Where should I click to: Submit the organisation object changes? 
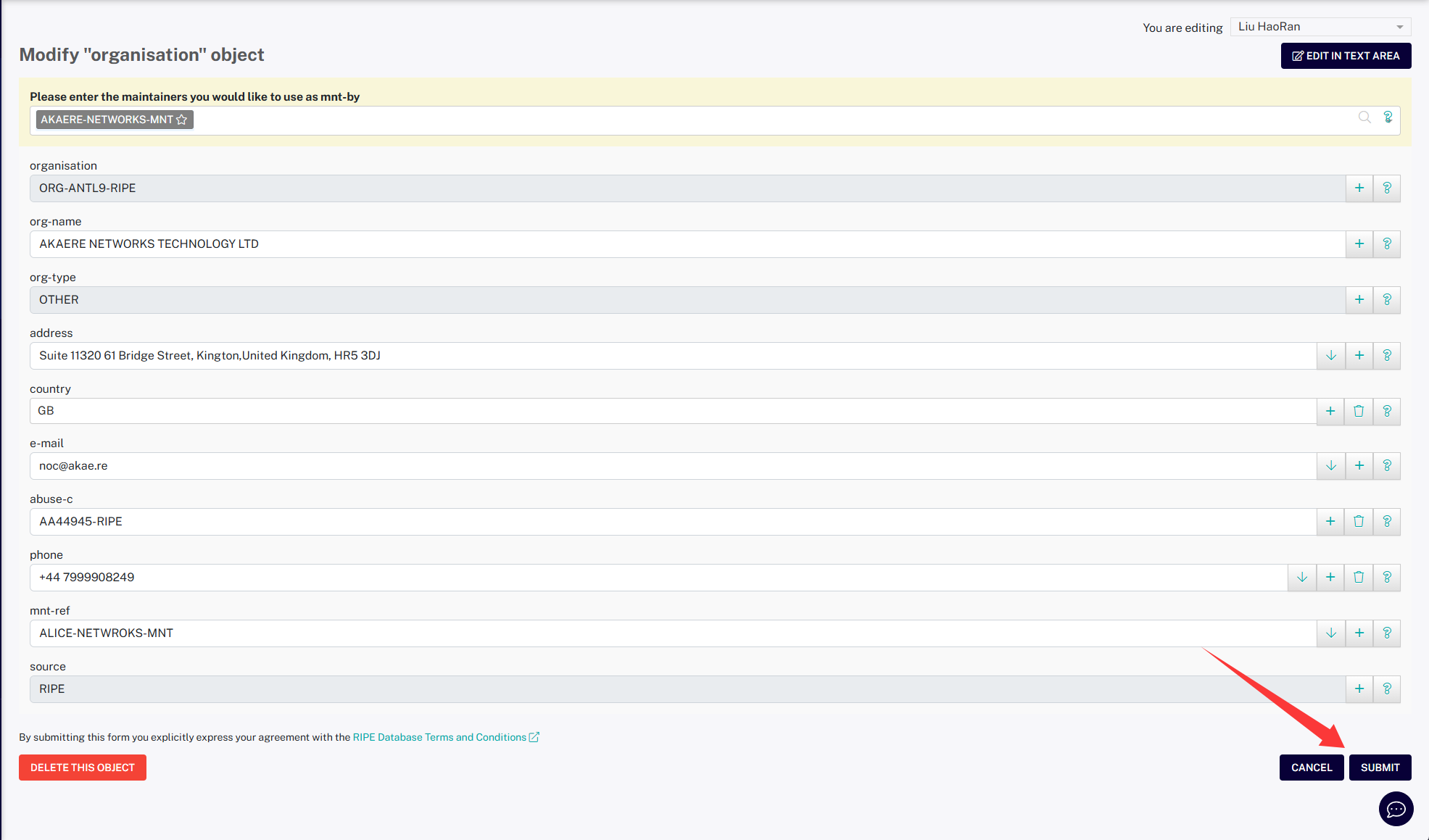pos(1380,768)
